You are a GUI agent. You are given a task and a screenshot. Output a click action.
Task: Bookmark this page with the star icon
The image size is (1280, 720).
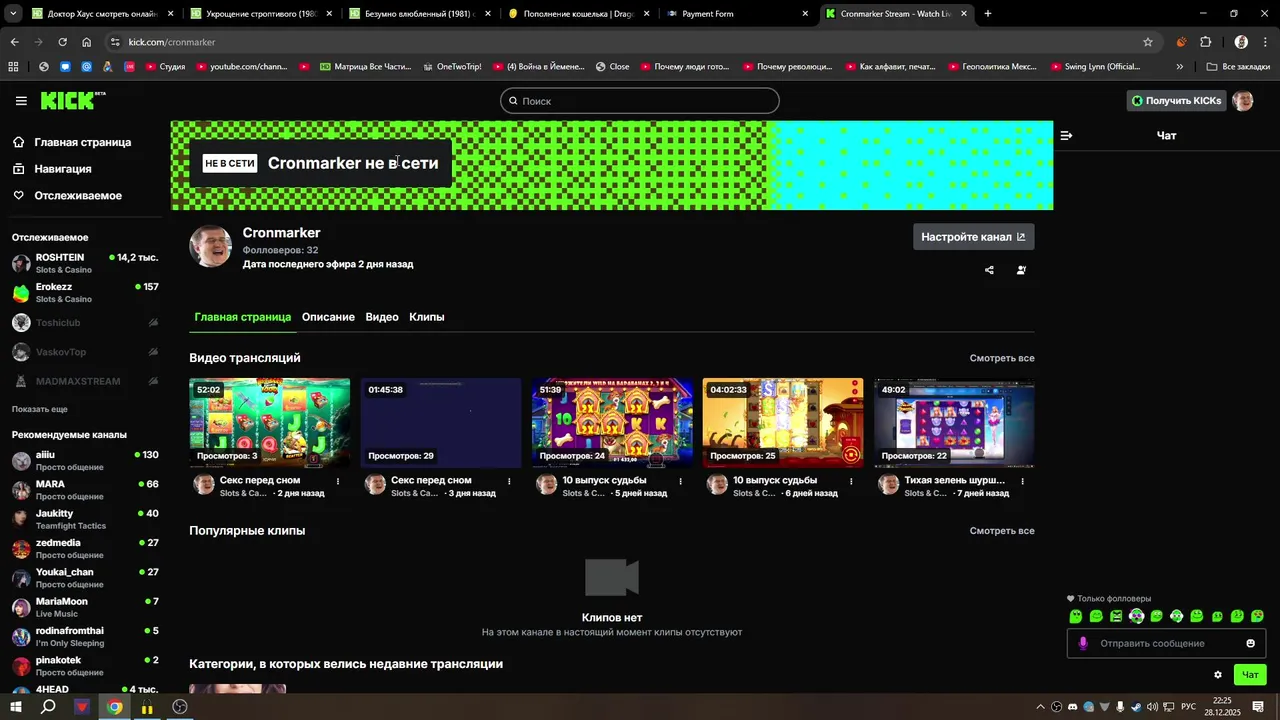click(x=1148, y=42)
